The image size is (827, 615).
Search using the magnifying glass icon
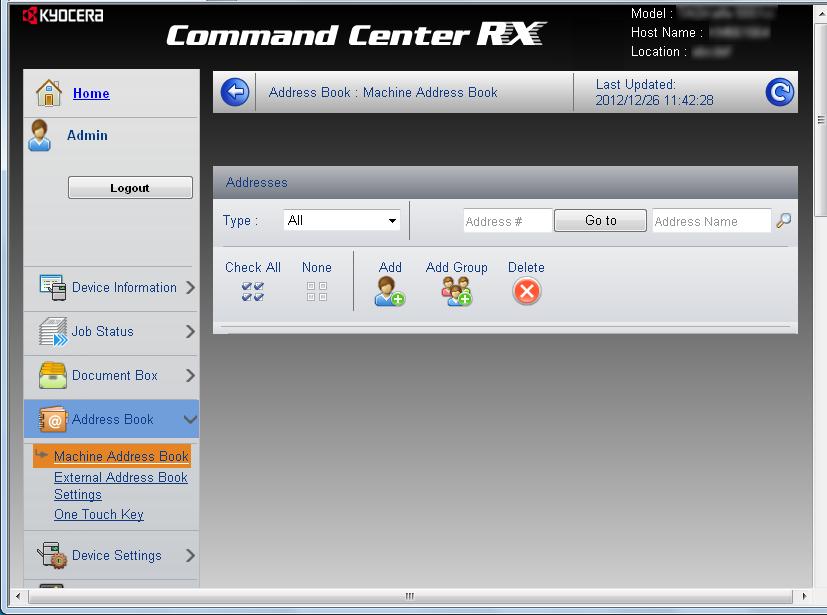pos(784,220)
